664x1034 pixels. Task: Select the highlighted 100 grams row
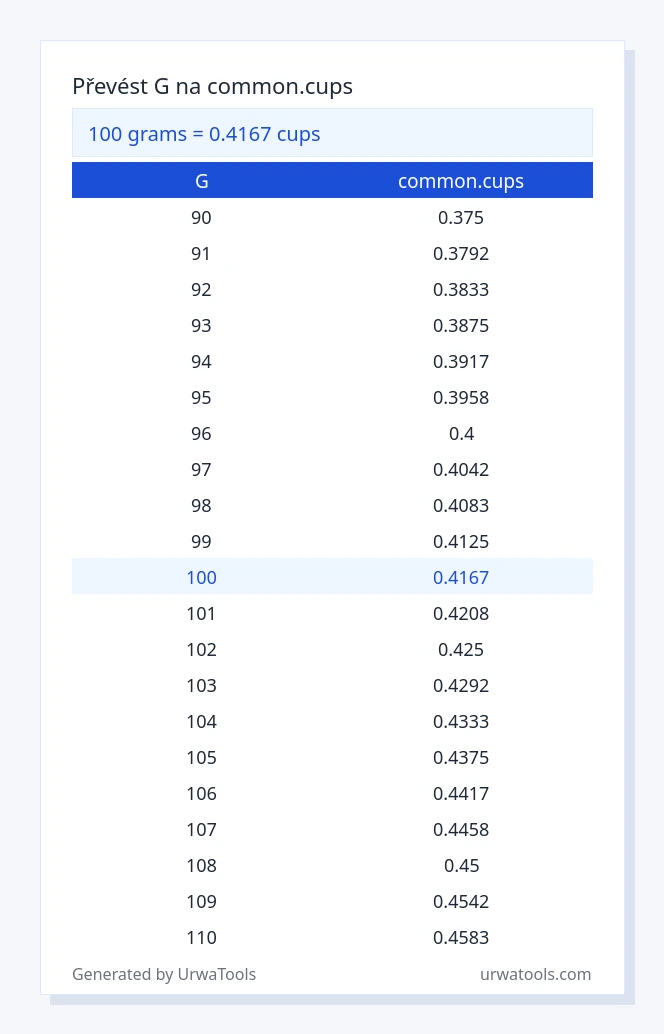coord(332,577)
